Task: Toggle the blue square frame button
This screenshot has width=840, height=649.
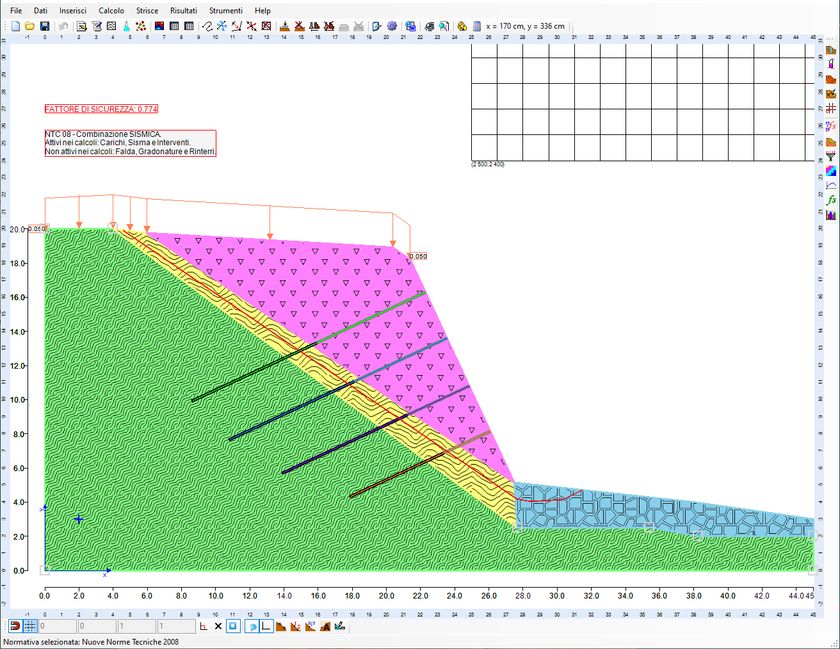Action: point(233,625)
